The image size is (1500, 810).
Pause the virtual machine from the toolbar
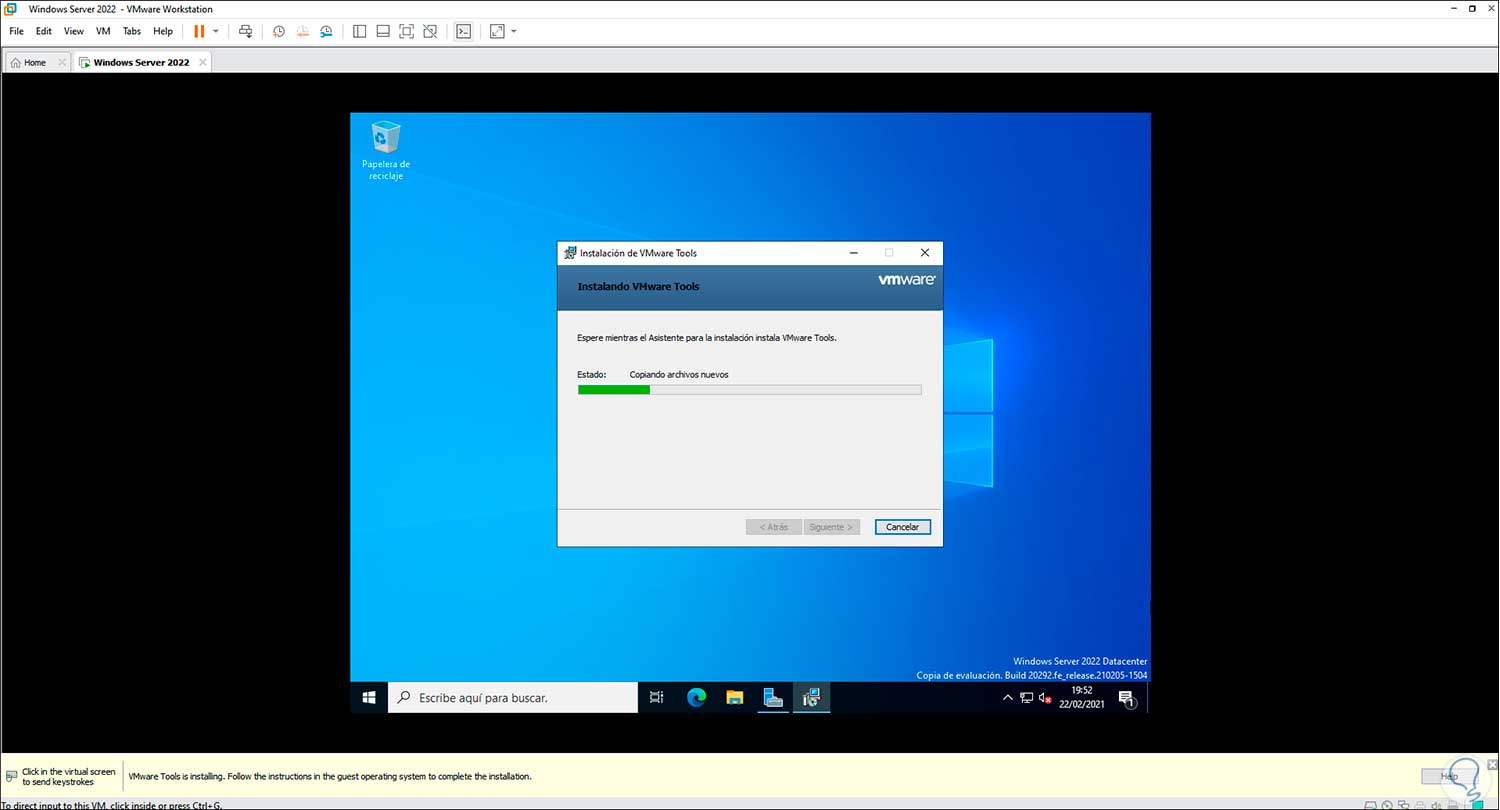coord(199,31)
